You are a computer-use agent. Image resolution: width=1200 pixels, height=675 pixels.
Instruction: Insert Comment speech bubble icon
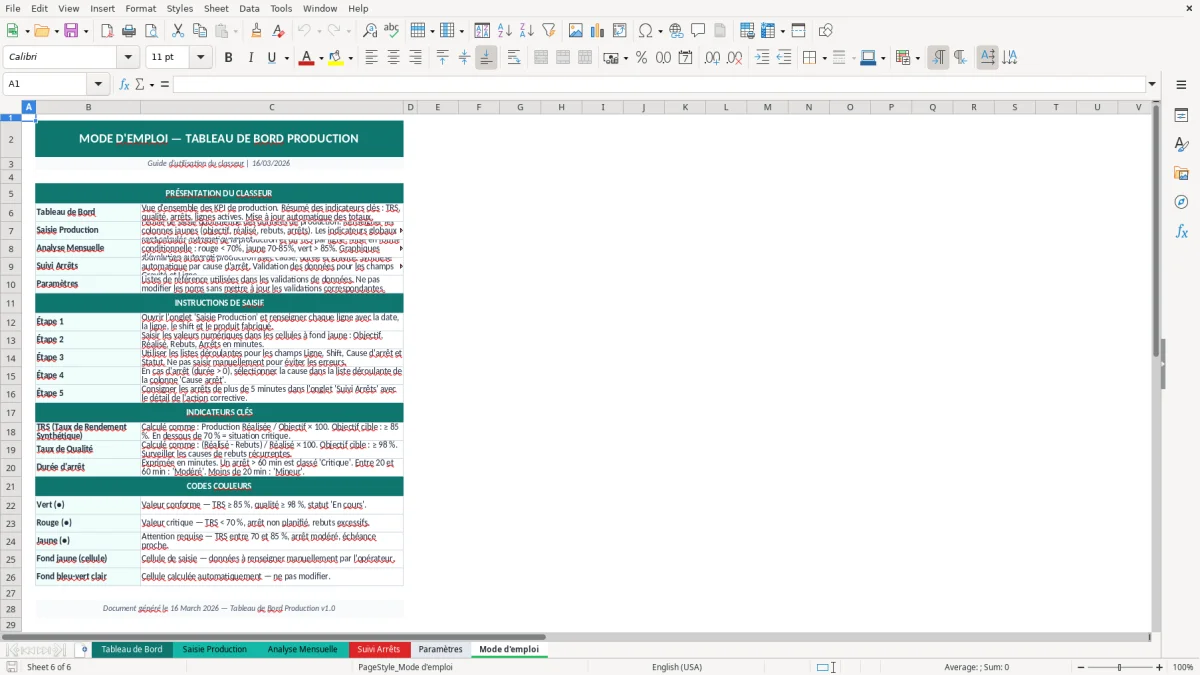pyautogui.click(x=698, y=31)
